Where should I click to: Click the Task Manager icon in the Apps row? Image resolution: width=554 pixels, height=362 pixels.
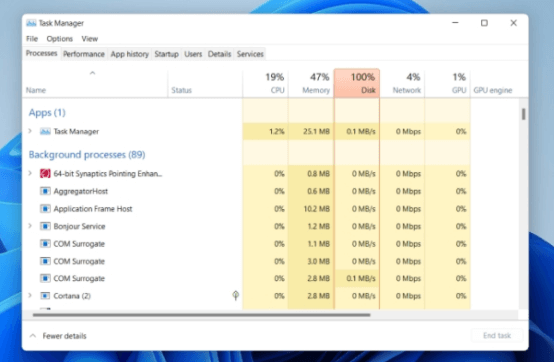tap(45, 131)
